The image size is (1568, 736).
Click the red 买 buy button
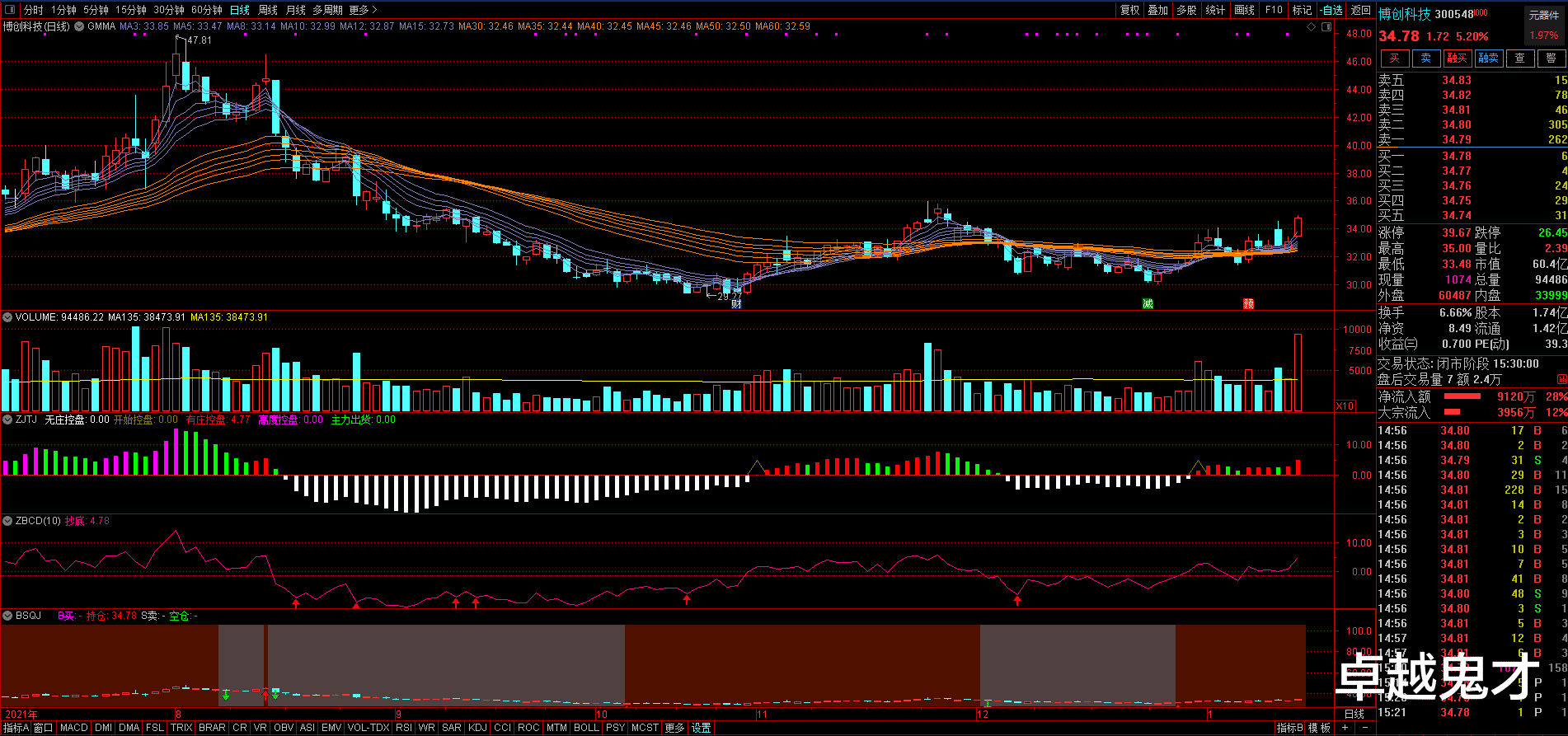(1394, 59)
